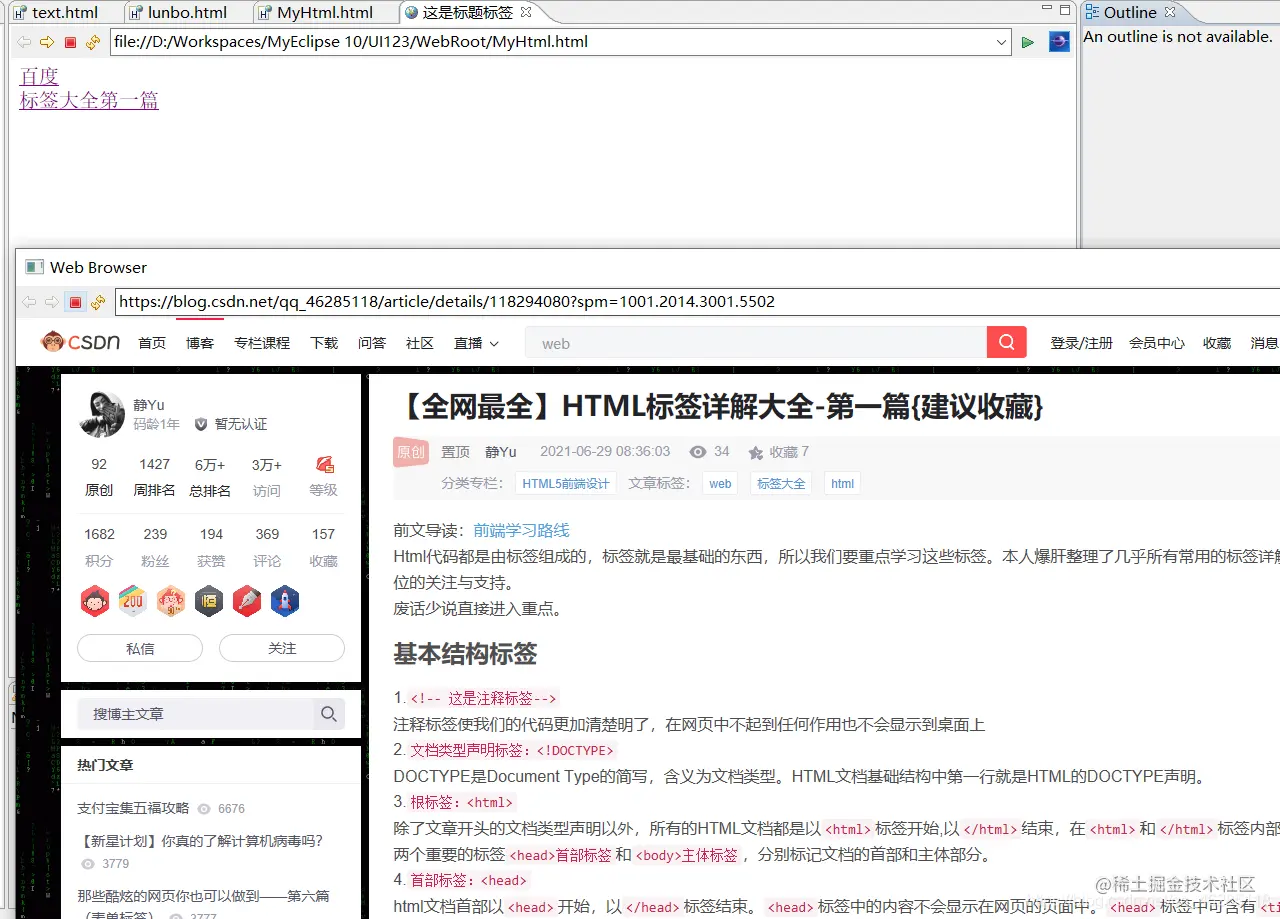Open the address bar history dropdown at the top

click(1001, 42)
